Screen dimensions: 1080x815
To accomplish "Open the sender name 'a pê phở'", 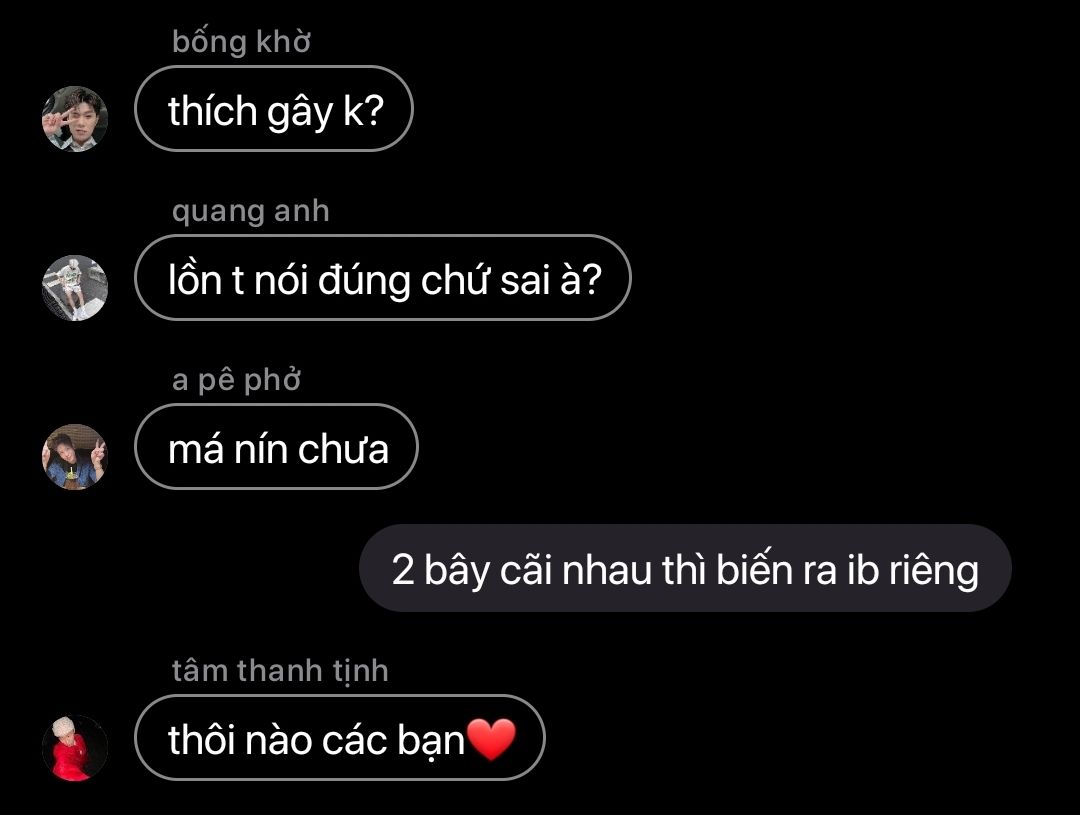I will coord(236,380).
